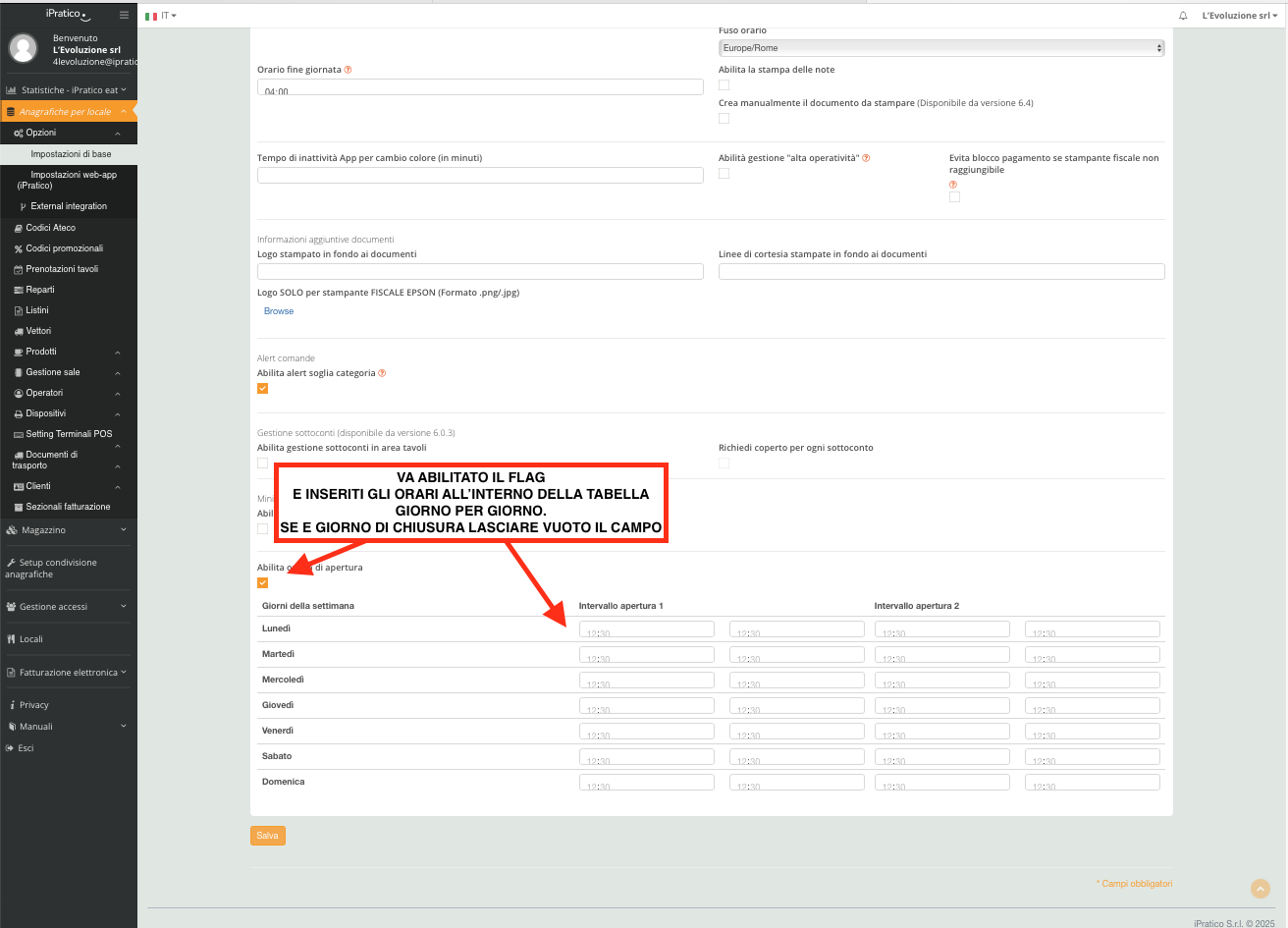Disable the Abilita alert soglia categoria checkbox

(x=262, y=388)
